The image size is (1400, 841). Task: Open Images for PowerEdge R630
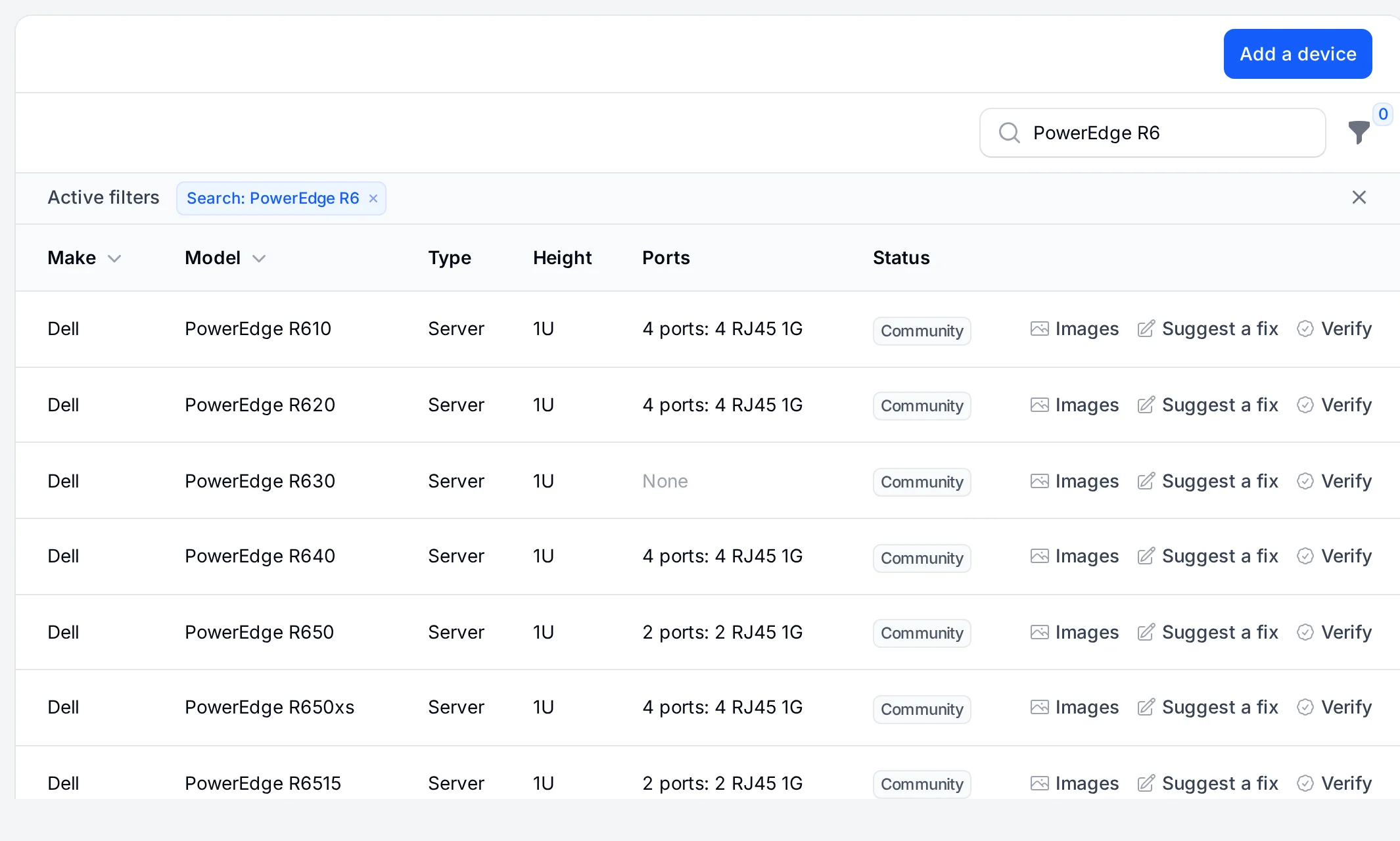1075,481
